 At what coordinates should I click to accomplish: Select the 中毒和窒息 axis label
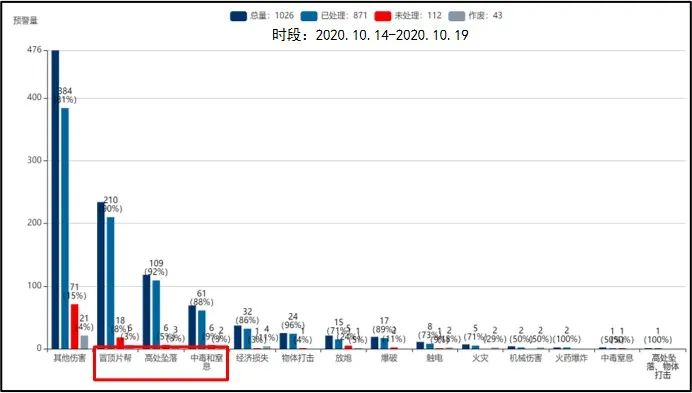tap(207, 362)
